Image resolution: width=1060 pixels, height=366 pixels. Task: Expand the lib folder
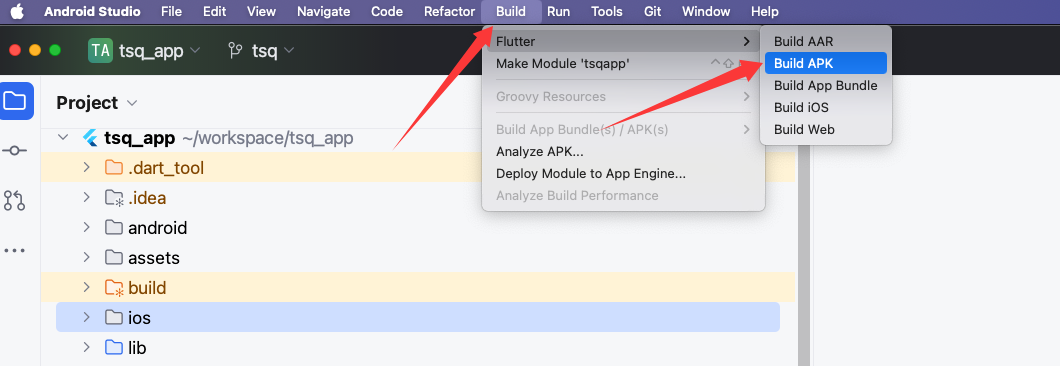87,347
